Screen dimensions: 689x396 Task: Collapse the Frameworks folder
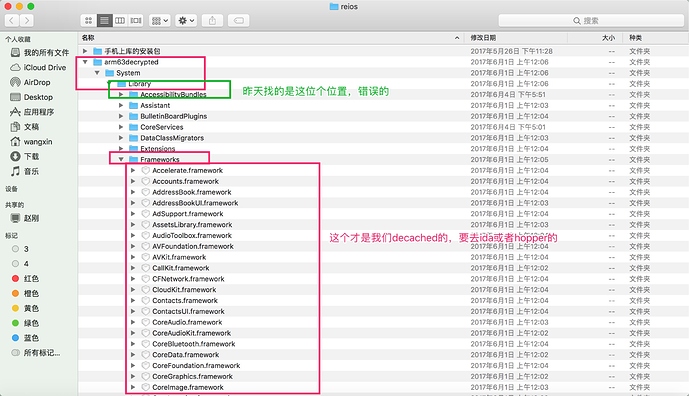(121, 160)
